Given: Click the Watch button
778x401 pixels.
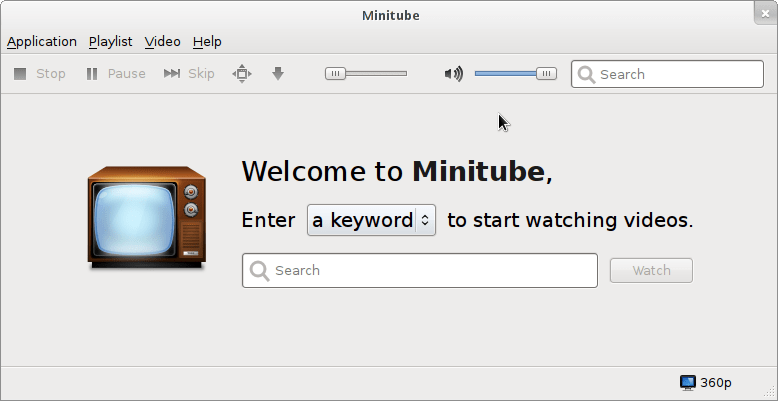Looking at the screenshot, I should [651, 270].
